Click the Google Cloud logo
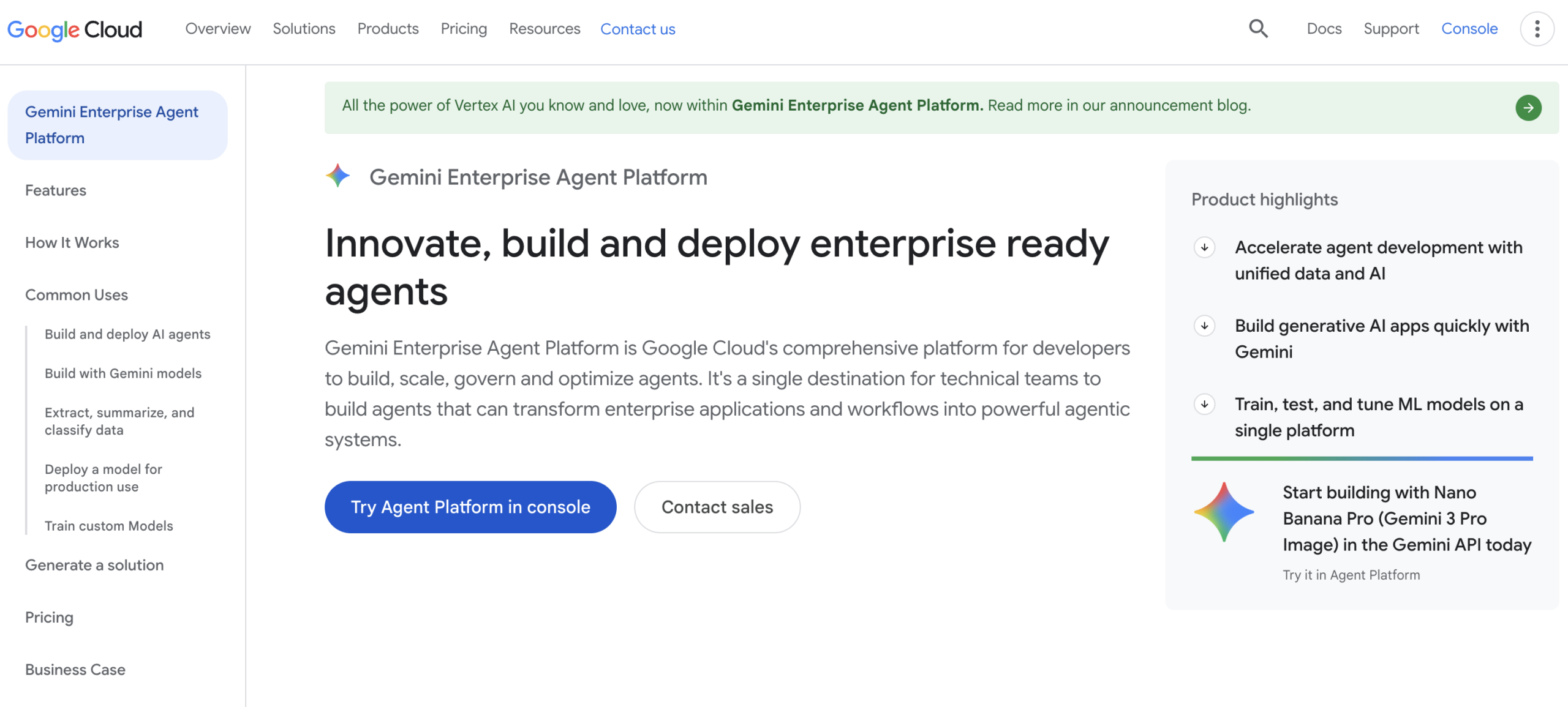The height and width of the screenshot is (707, 1568). tap(75, 29)
